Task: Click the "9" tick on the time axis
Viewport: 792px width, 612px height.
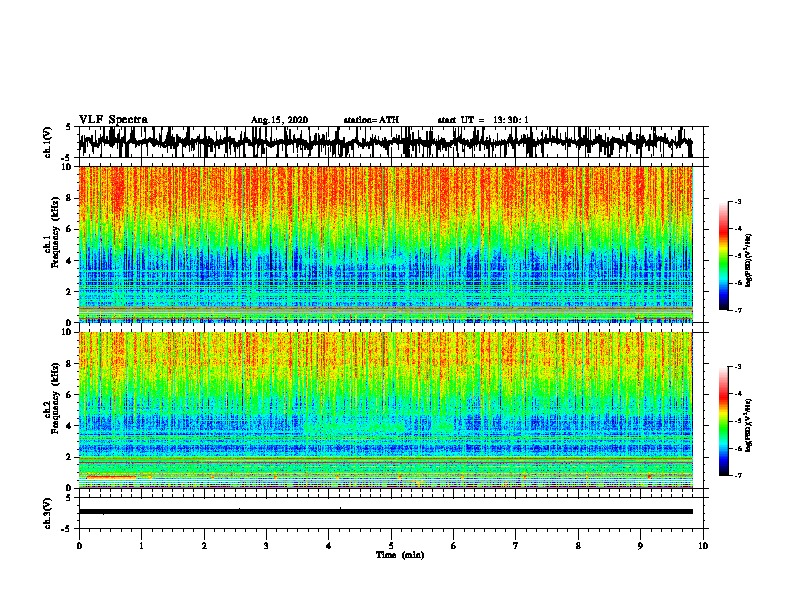Action: click(640, 546)
